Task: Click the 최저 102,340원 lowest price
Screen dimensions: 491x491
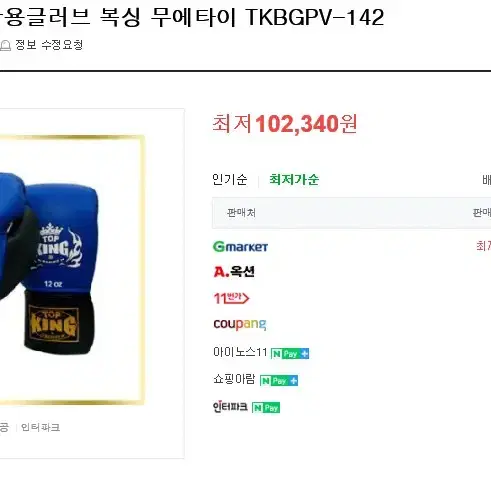Action: [x=285, y=124]
